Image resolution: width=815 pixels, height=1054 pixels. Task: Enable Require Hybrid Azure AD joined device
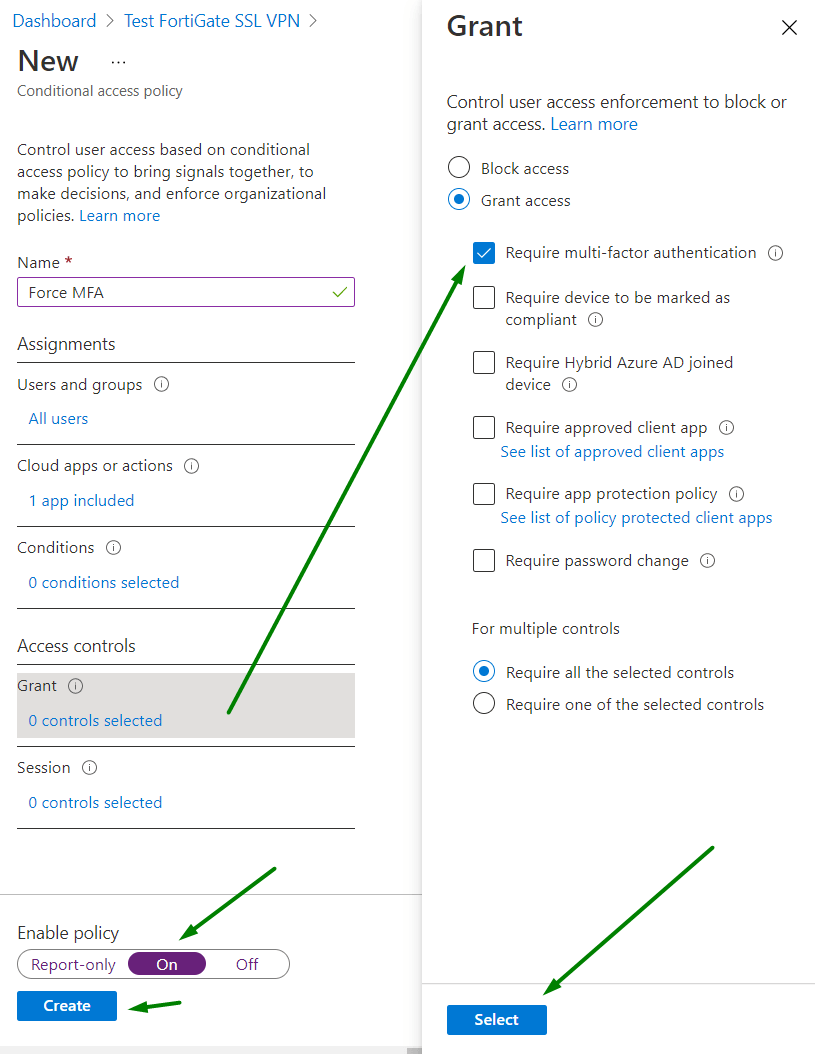[484, 363]
